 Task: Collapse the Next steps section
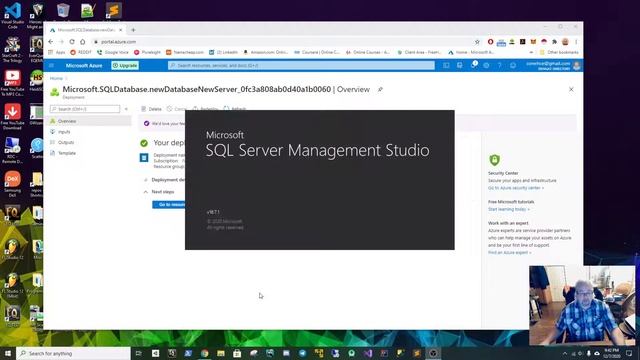[146, 192]
